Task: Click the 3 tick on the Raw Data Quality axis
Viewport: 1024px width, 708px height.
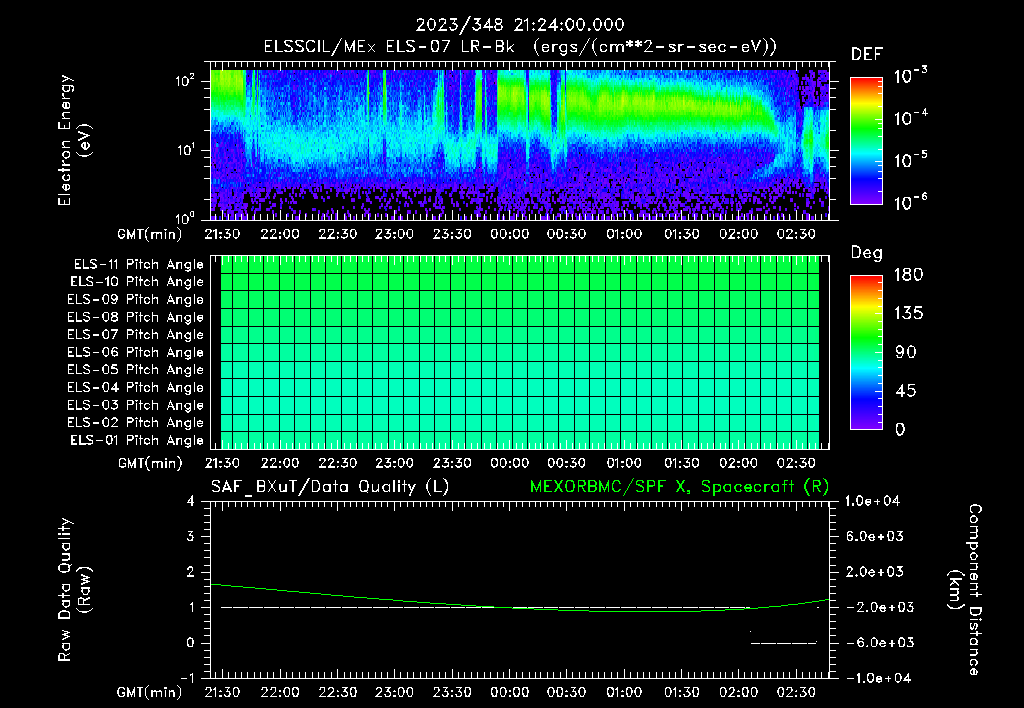Action: [x=191, y=536]
